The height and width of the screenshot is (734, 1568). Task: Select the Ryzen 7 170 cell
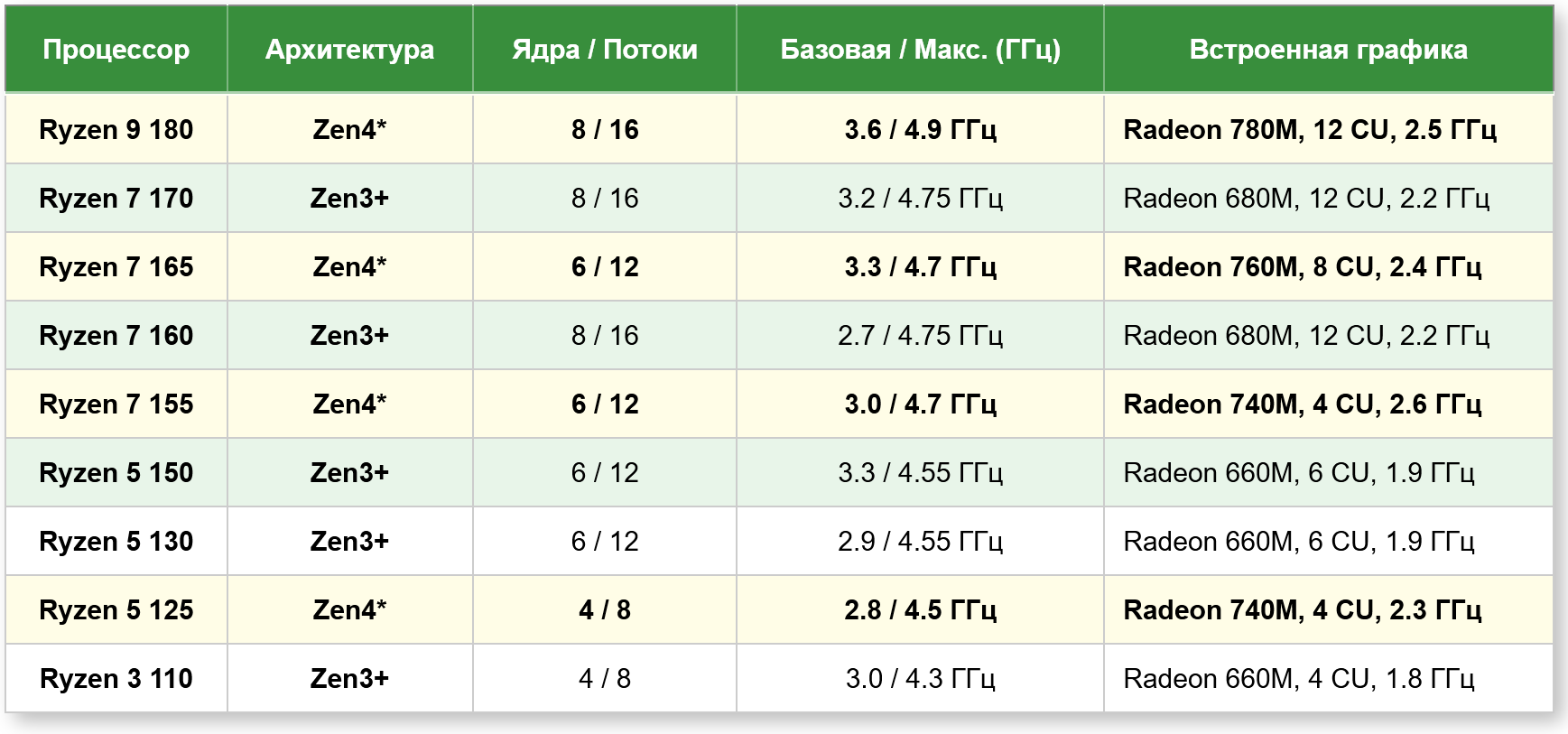point(116,198)
